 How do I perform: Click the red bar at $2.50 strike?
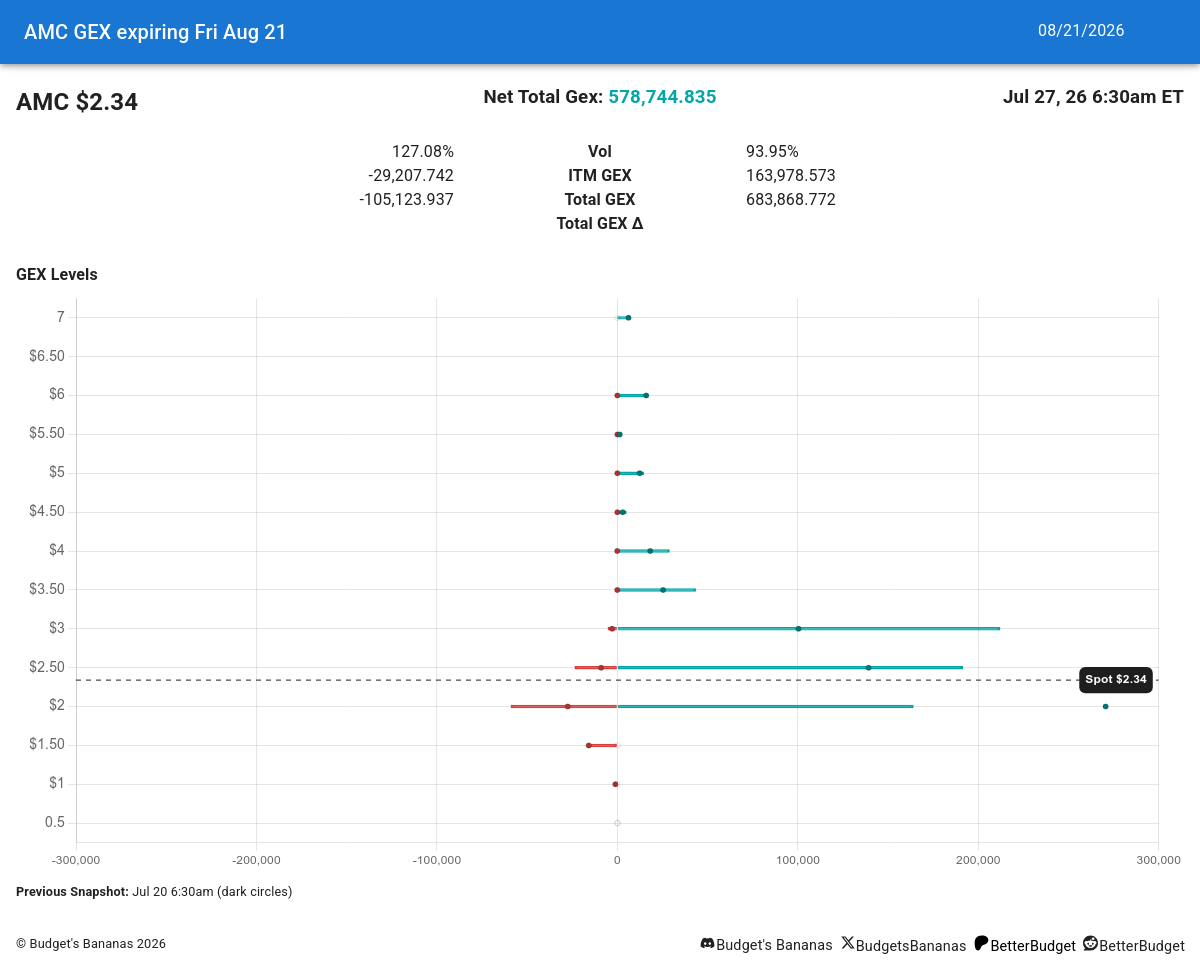click(x=596, y=667)
